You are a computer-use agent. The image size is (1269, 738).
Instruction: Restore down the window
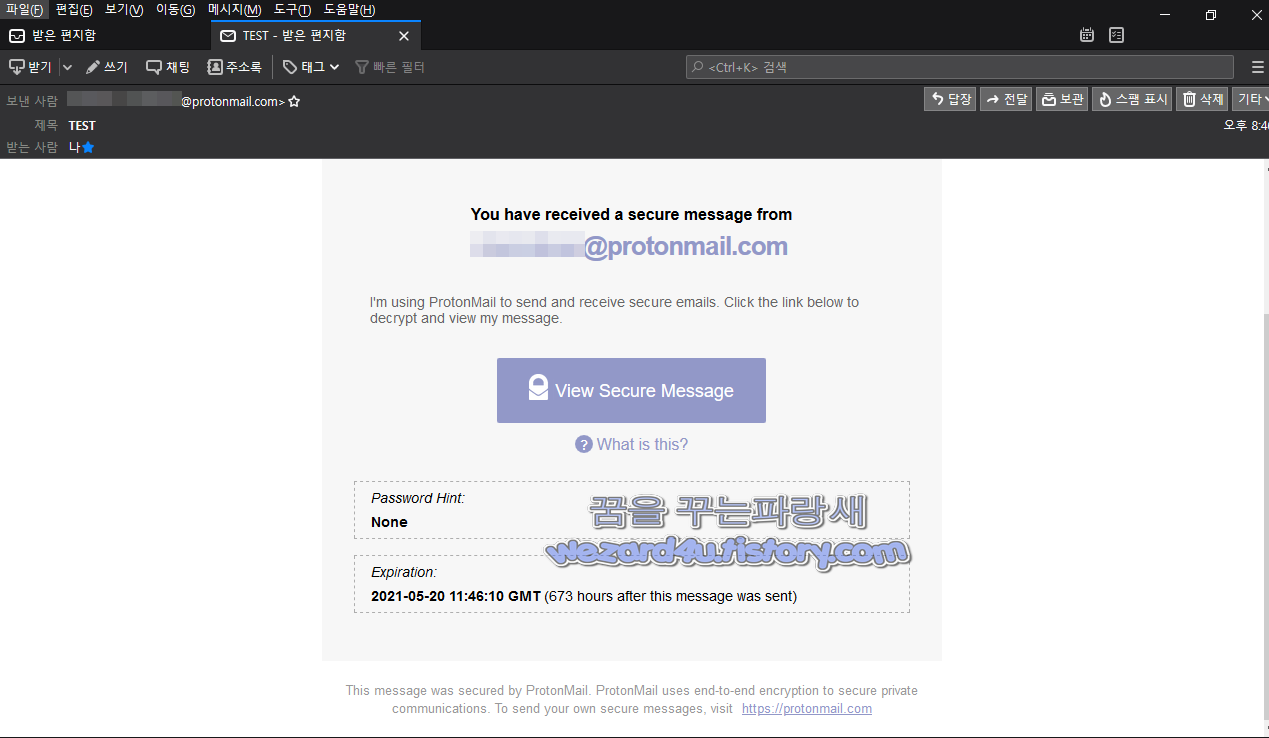tap(1210, 15)
